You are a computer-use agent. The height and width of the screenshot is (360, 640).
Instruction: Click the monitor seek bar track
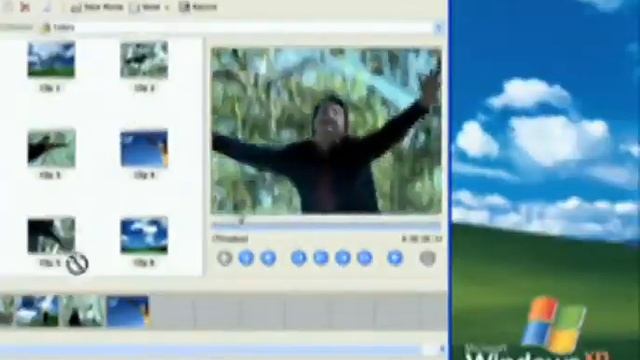(327, 225)
